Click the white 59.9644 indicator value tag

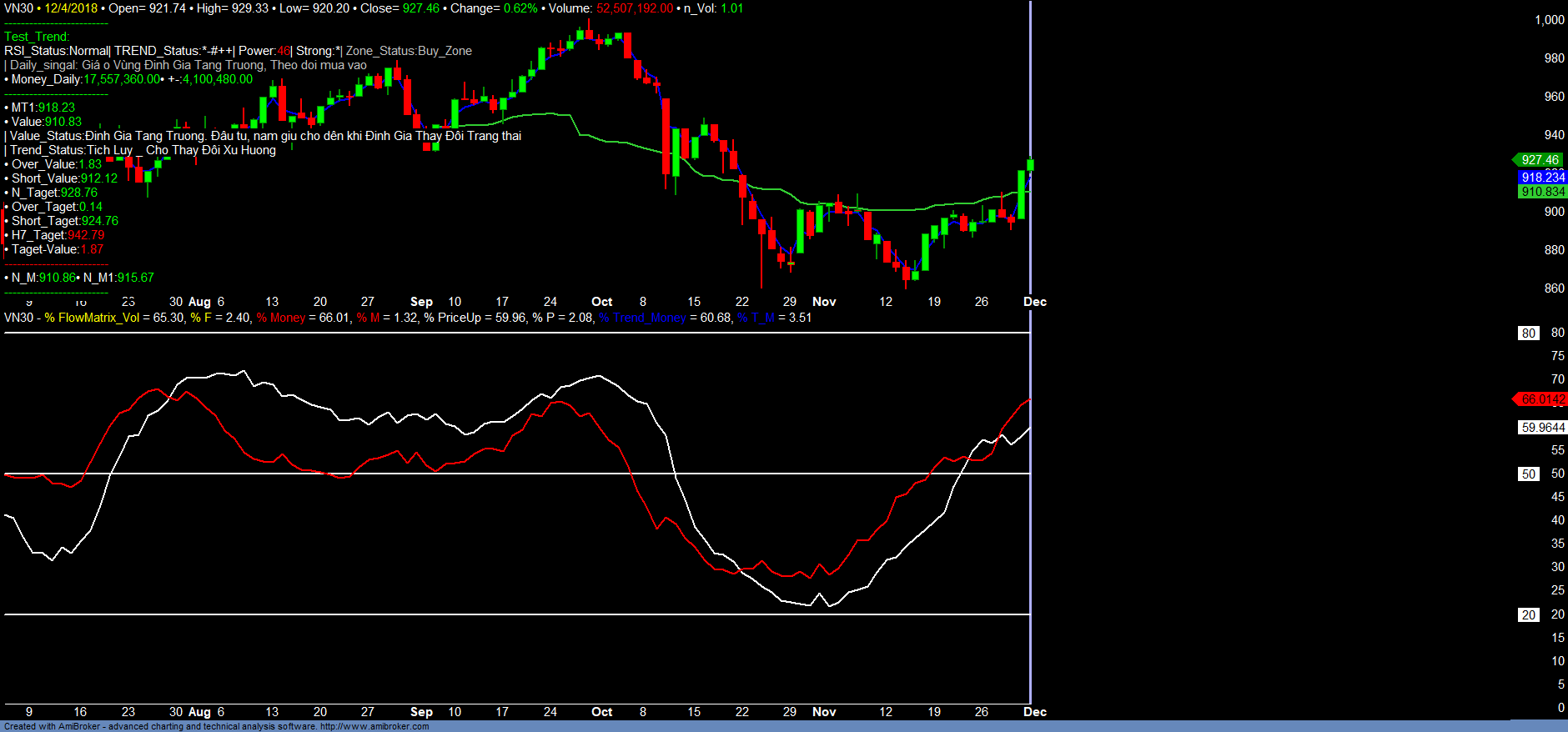coord(1542,428)
